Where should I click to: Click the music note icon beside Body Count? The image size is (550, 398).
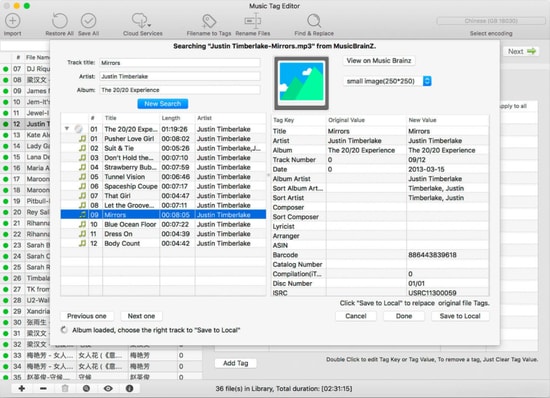(82, 243)
